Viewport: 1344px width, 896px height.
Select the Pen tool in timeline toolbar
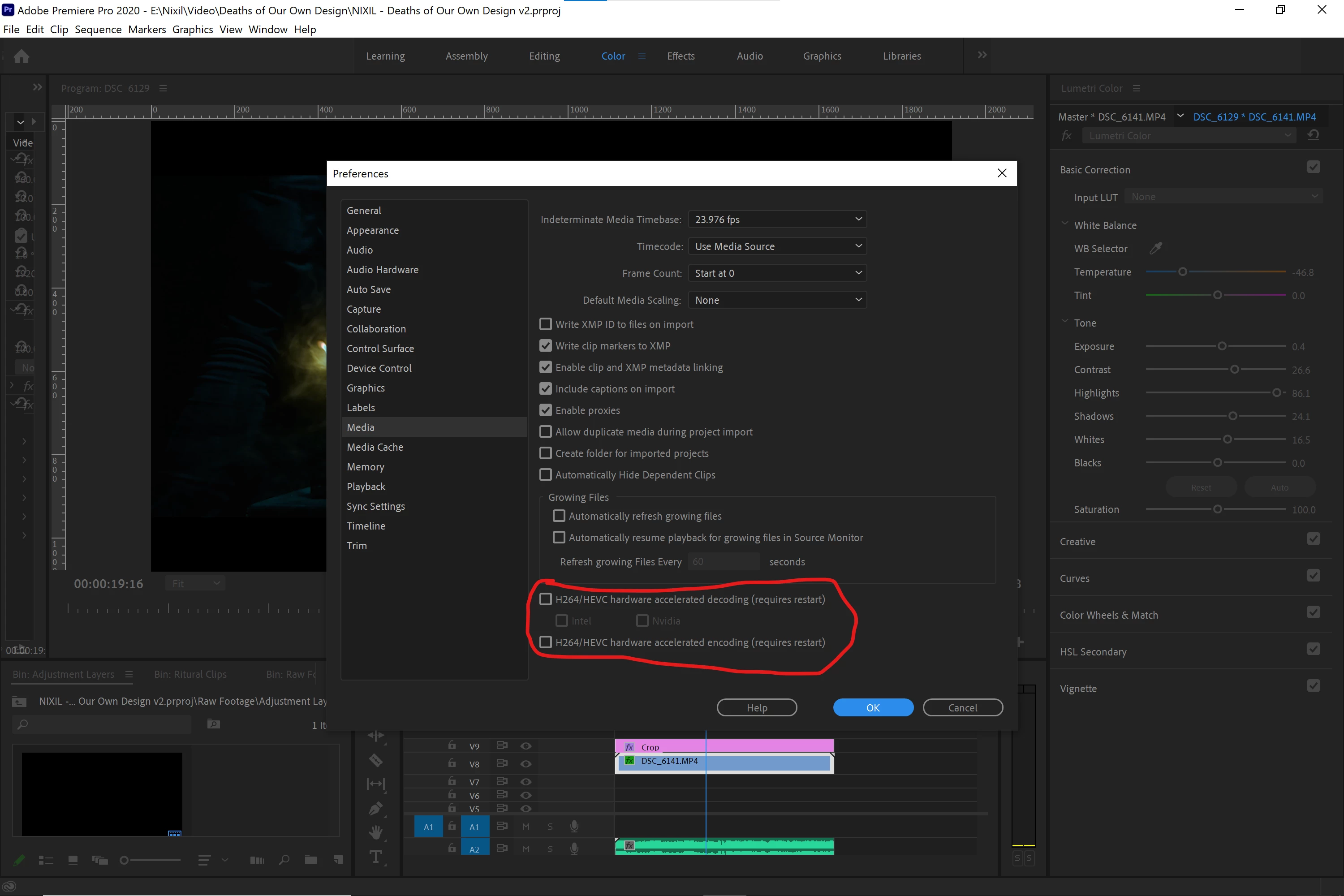(x=375, y=808)
